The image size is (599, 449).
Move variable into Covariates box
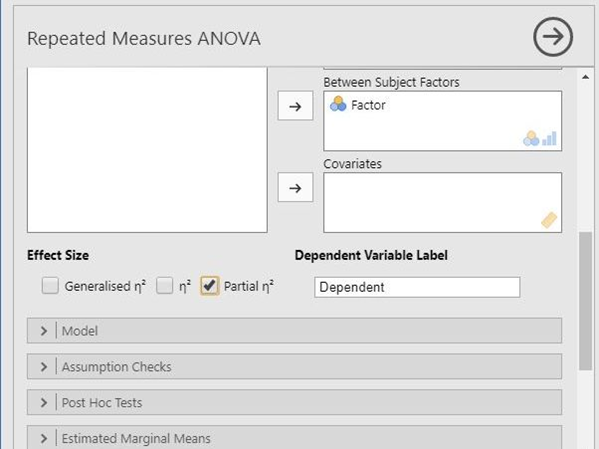295,187
